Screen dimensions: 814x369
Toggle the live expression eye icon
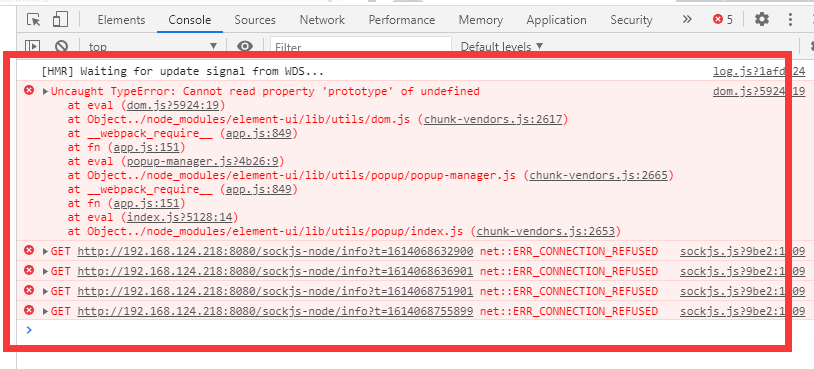[245, 46]
